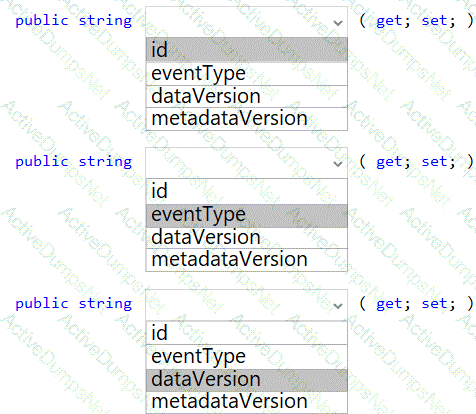Select highlighted 'eventType' in second dropdown

coord(247,215)
